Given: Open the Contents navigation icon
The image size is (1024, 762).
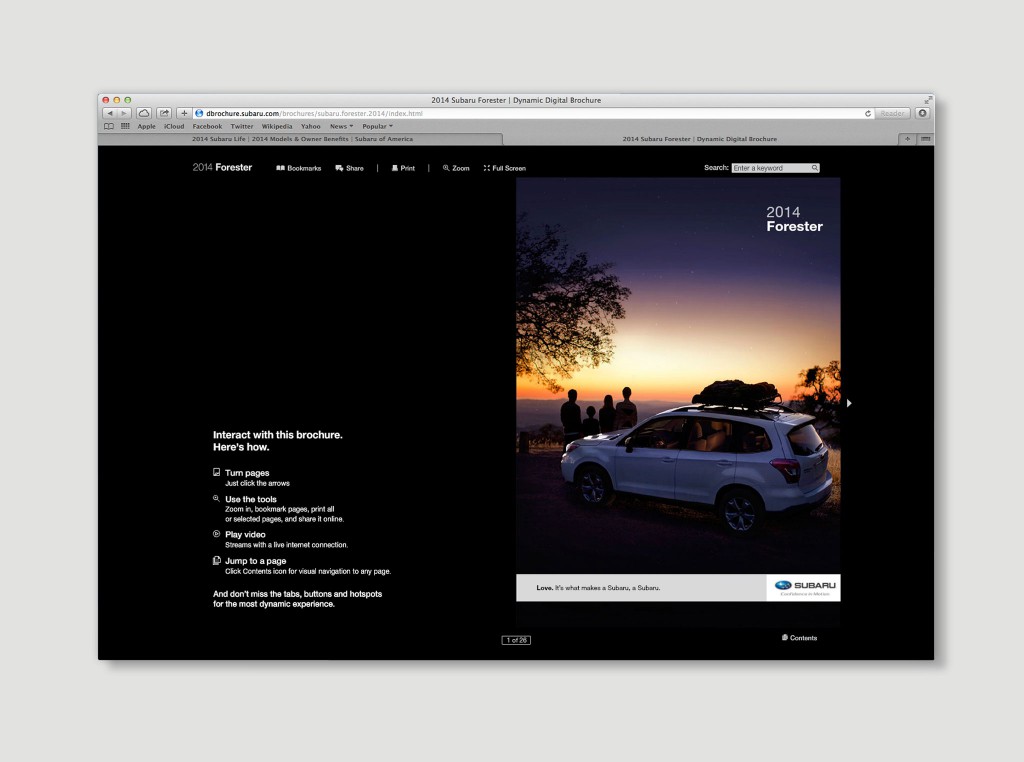Looking at the screenshot, I should click(799, 638).
